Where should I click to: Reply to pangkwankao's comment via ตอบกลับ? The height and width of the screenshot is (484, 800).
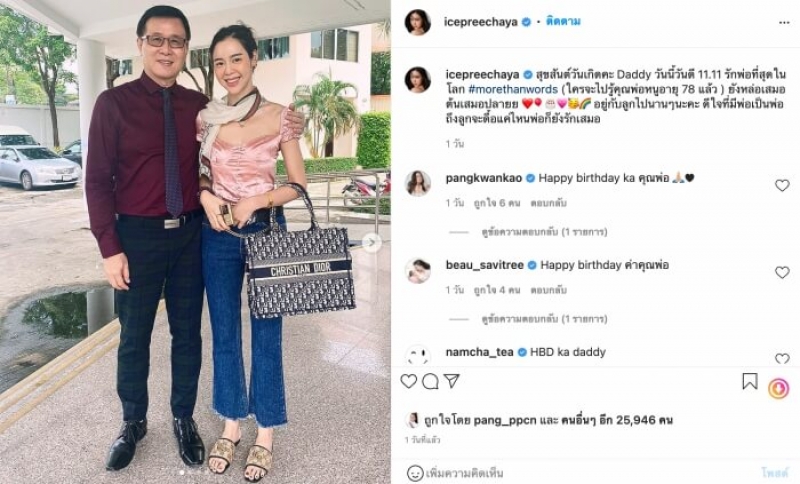point(548,203)
